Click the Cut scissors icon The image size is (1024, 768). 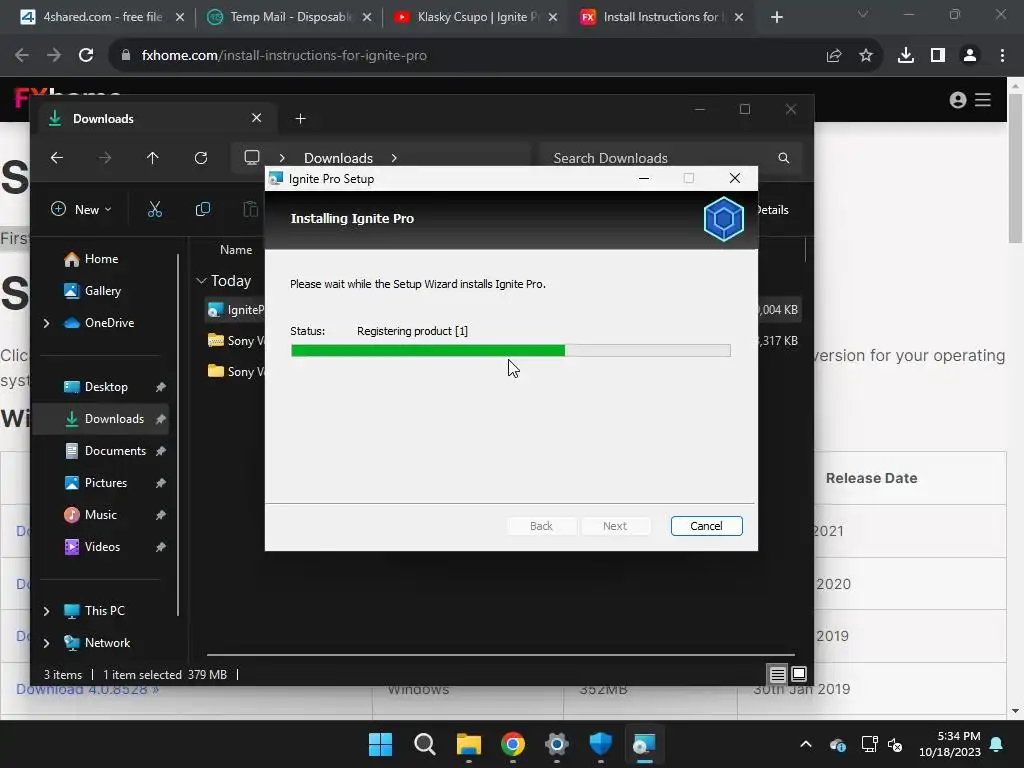[x=154, y=210]
